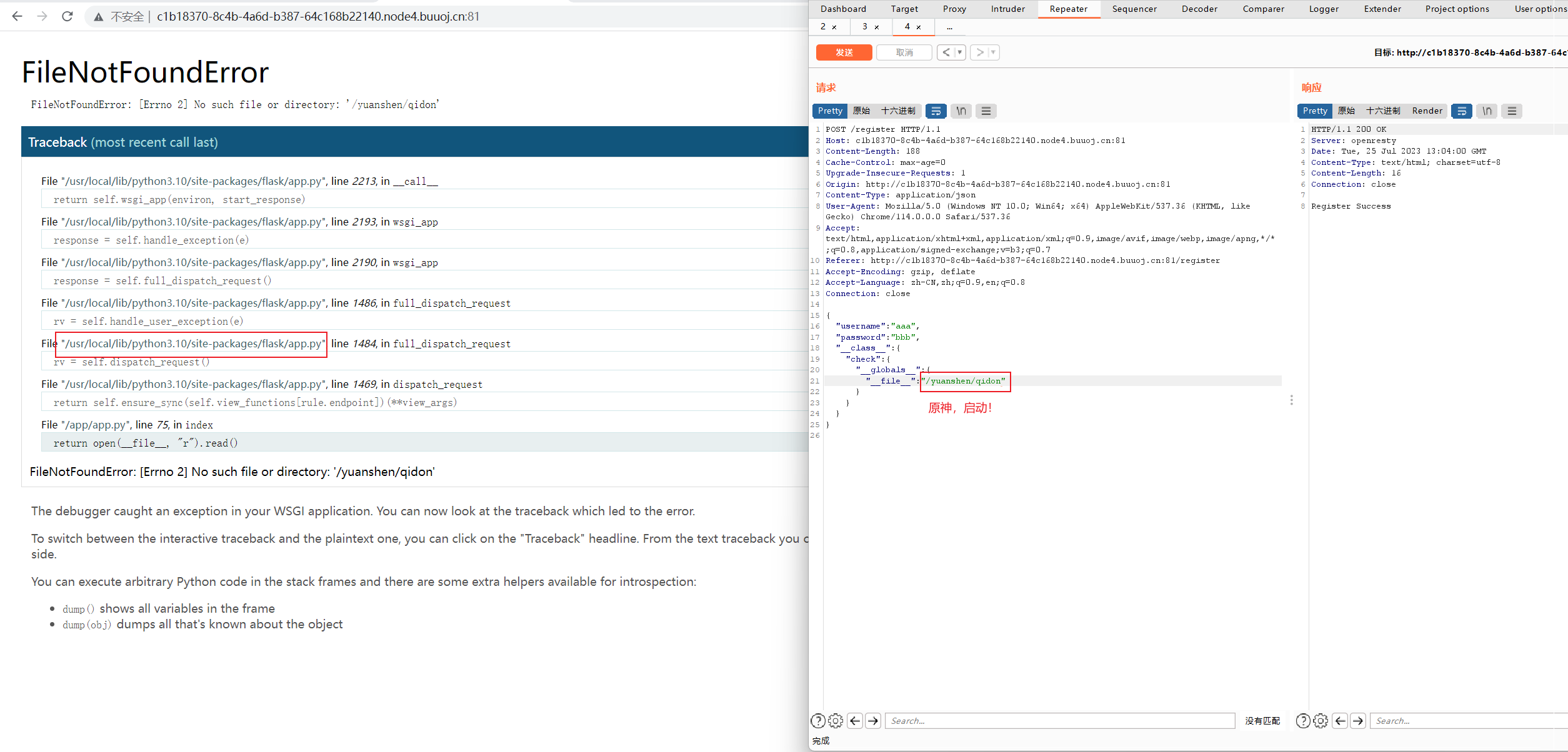
Task: Open the response panel options menu
Action: point(1512,111)
